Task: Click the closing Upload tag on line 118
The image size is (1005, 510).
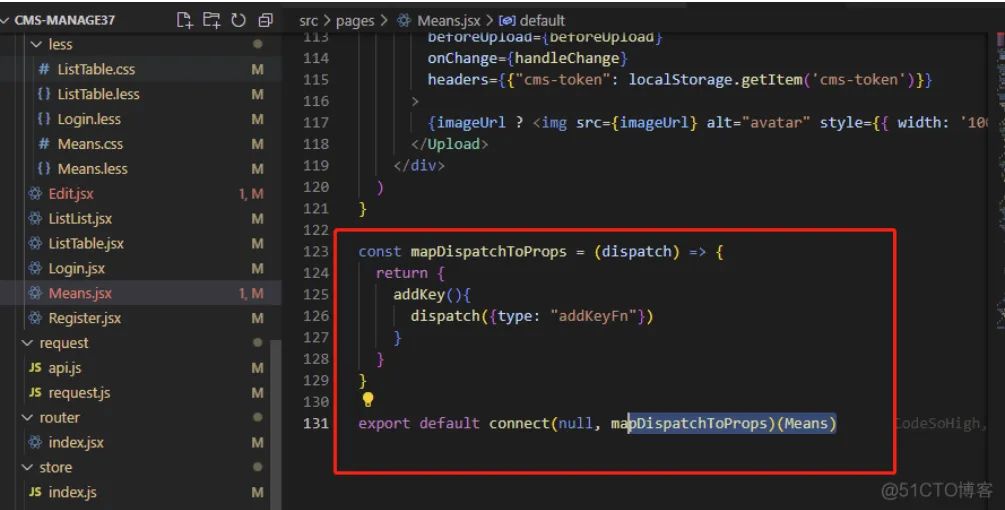Action: click(449, 144)
